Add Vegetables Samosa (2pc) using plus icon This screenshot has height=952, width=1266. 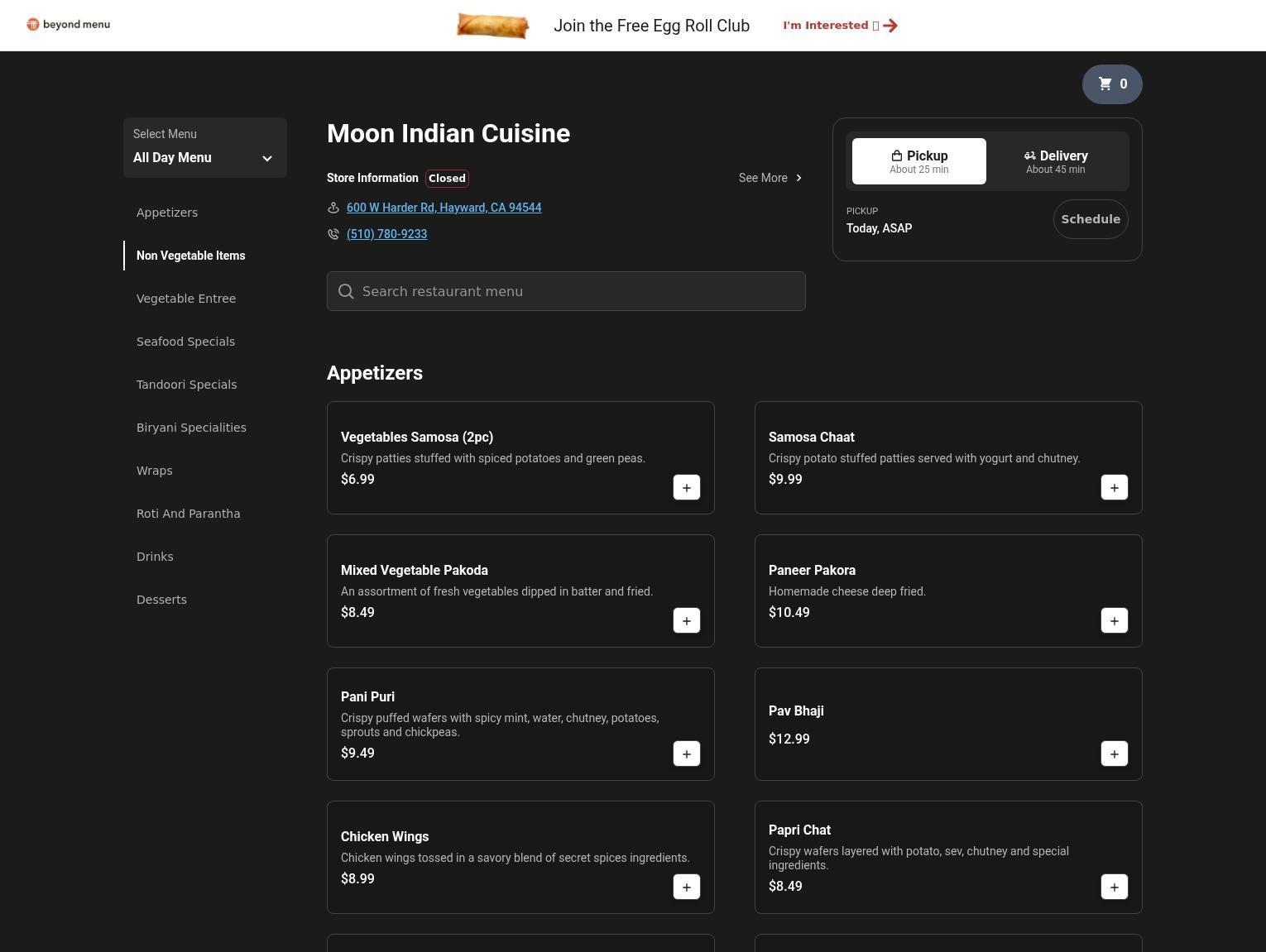tap(686, 488)
